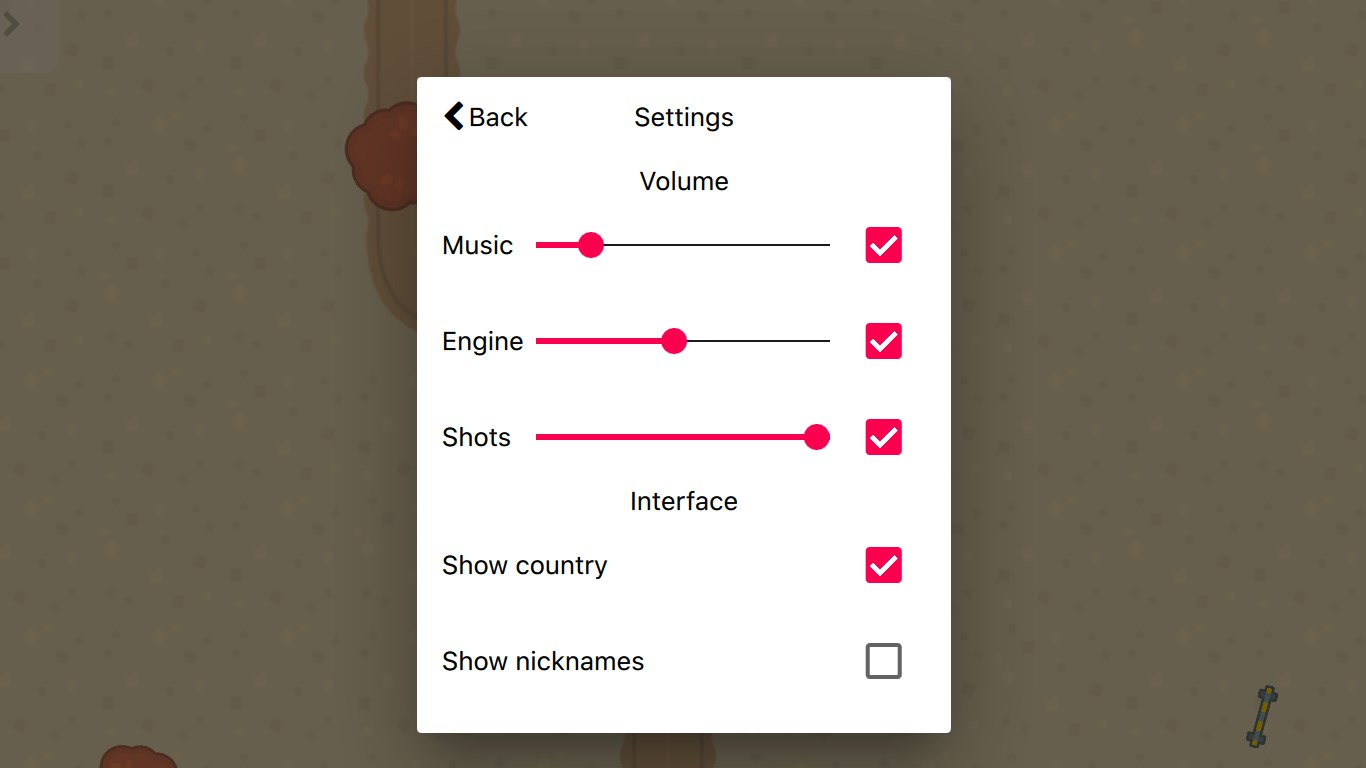Click the "Show nicknames" label text

tap(543, 661)
